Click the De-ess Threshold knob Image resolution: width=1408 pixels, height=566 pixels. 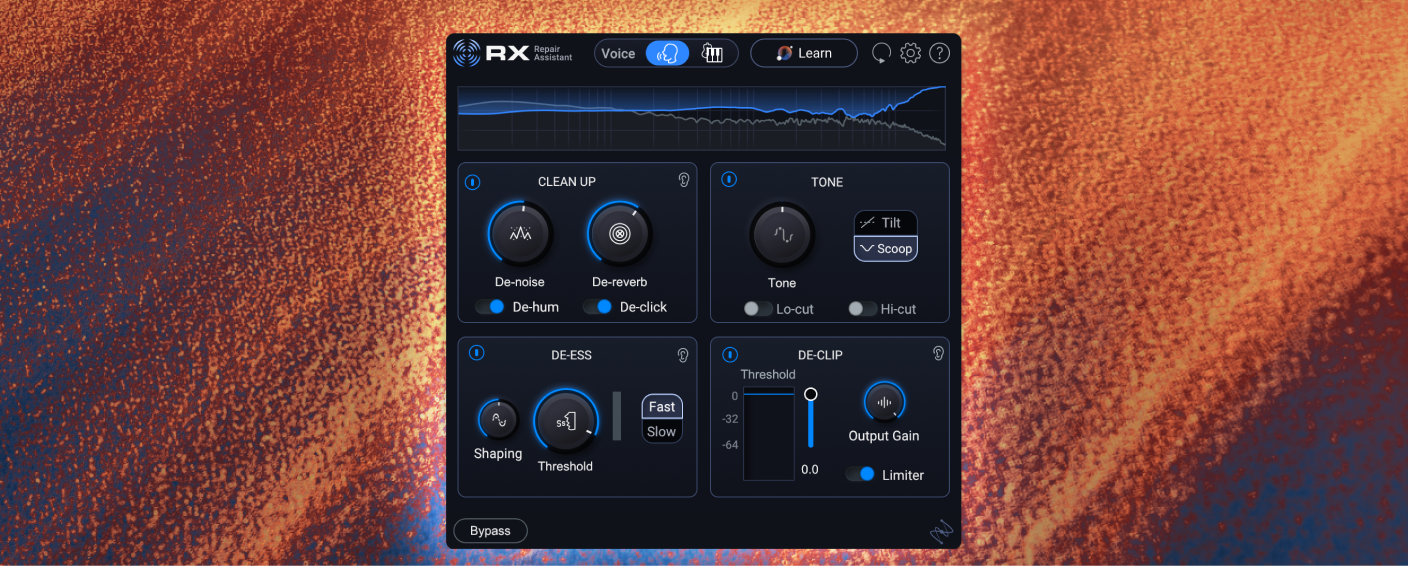[x=566, y=421]
